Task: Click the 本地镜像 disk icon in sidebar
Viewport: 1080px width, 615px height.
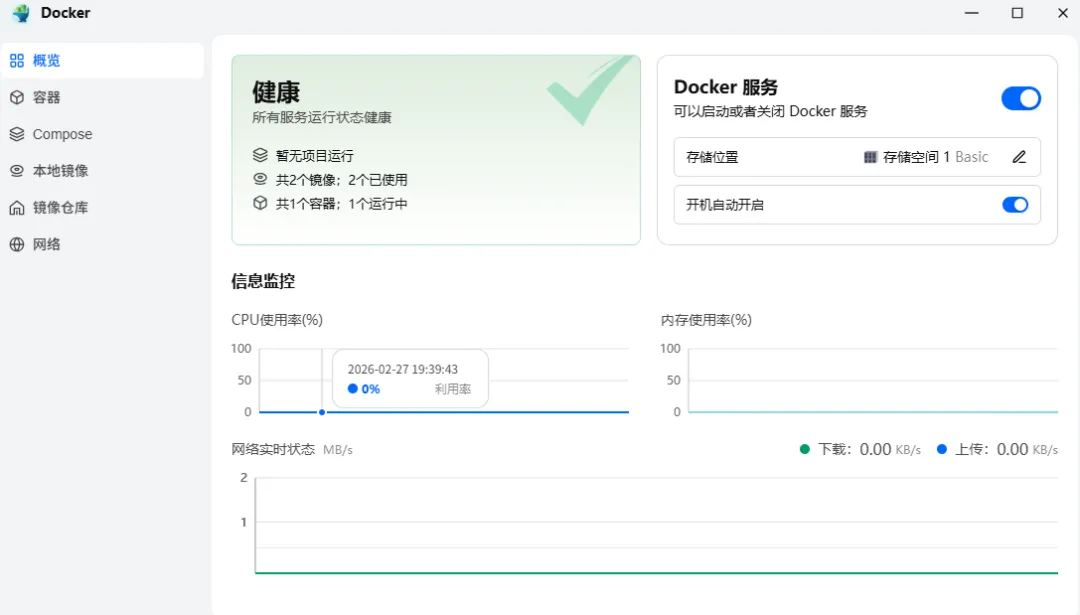Action: click(x=17, y=171)
